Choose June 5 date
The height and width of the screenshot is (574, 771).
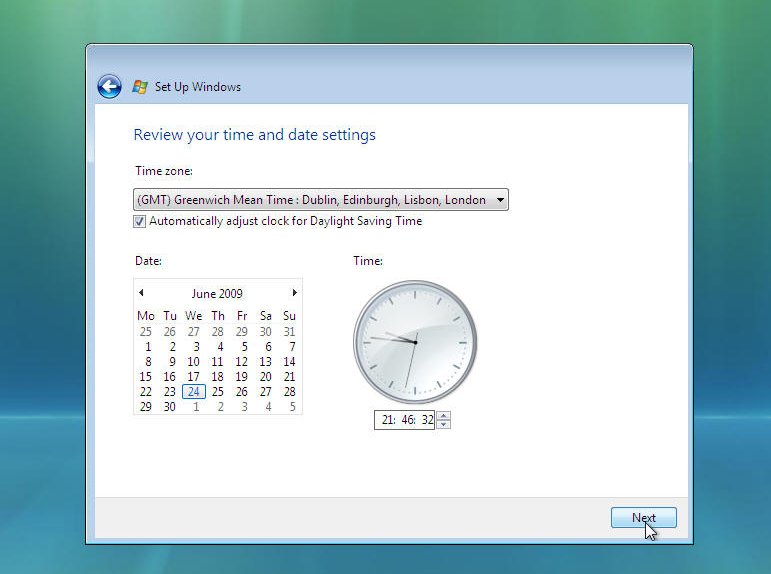click(244, 347)
